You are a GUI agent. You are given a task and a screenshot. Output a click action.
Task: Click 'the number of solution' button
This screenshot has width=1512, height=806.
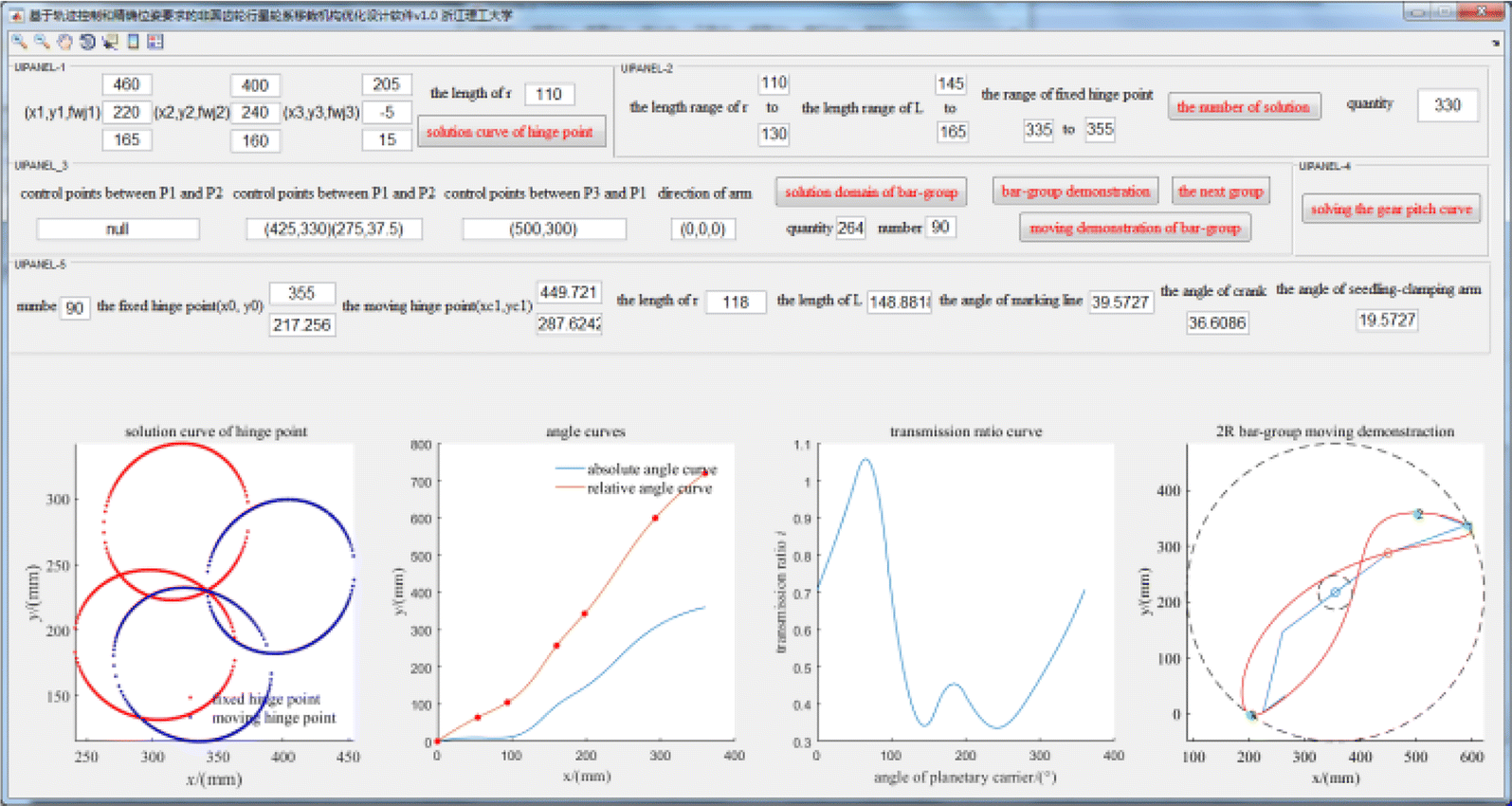point(1243,107)
